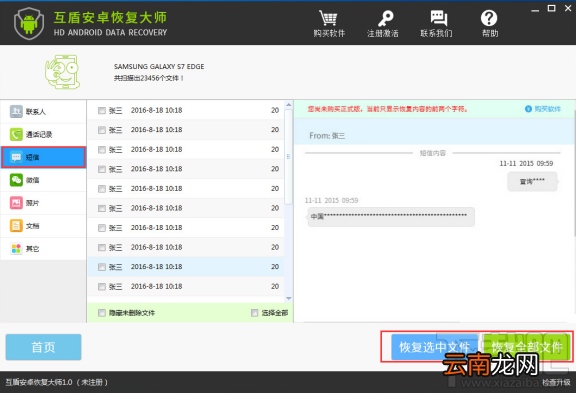This screenshot has width=576, height=393.
Task: Select the 通话记录 call log category
Action: 43,134
